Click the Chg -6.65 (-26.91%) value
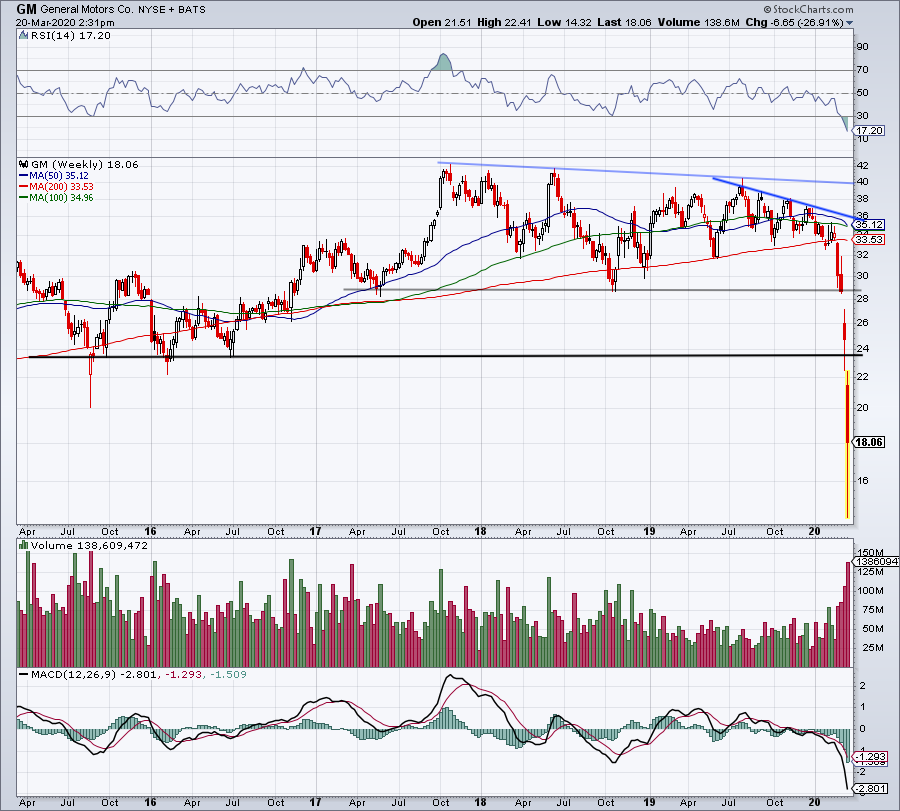This screenshot has height=811, width=900. tap(794, 22)
